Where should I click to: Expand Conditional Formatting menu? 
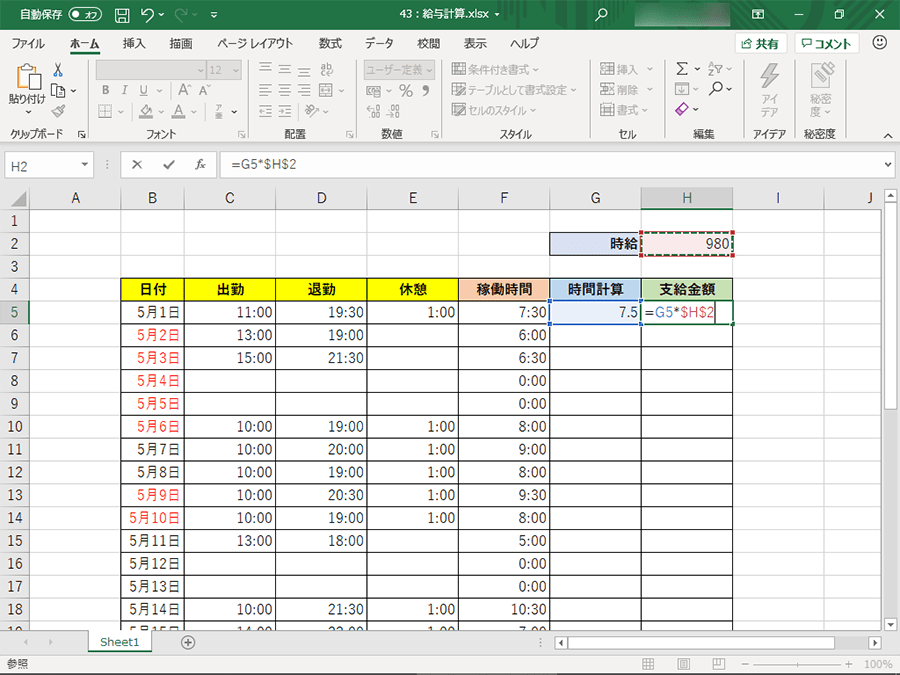point(495,69)
